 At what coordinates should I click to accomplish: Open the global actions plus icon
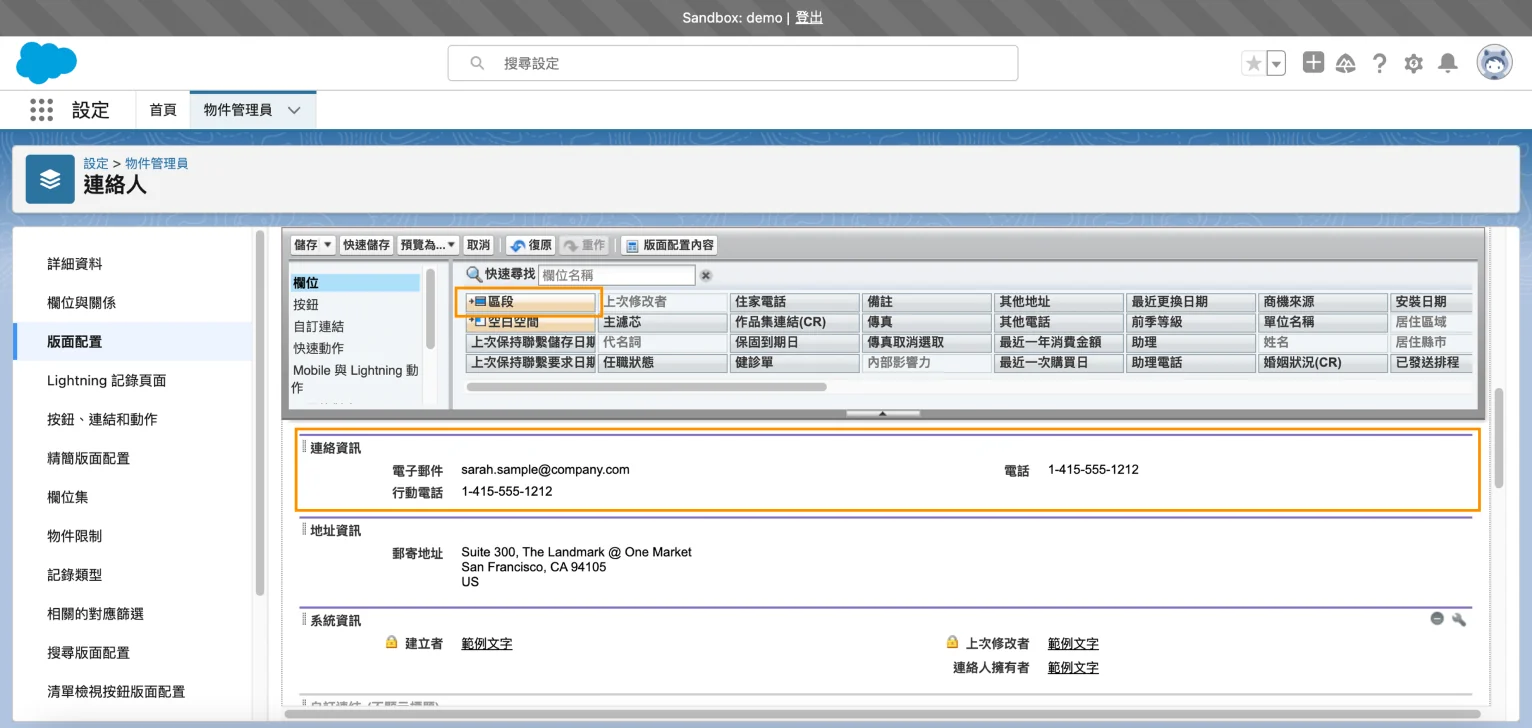click(x=1313, y=63)
